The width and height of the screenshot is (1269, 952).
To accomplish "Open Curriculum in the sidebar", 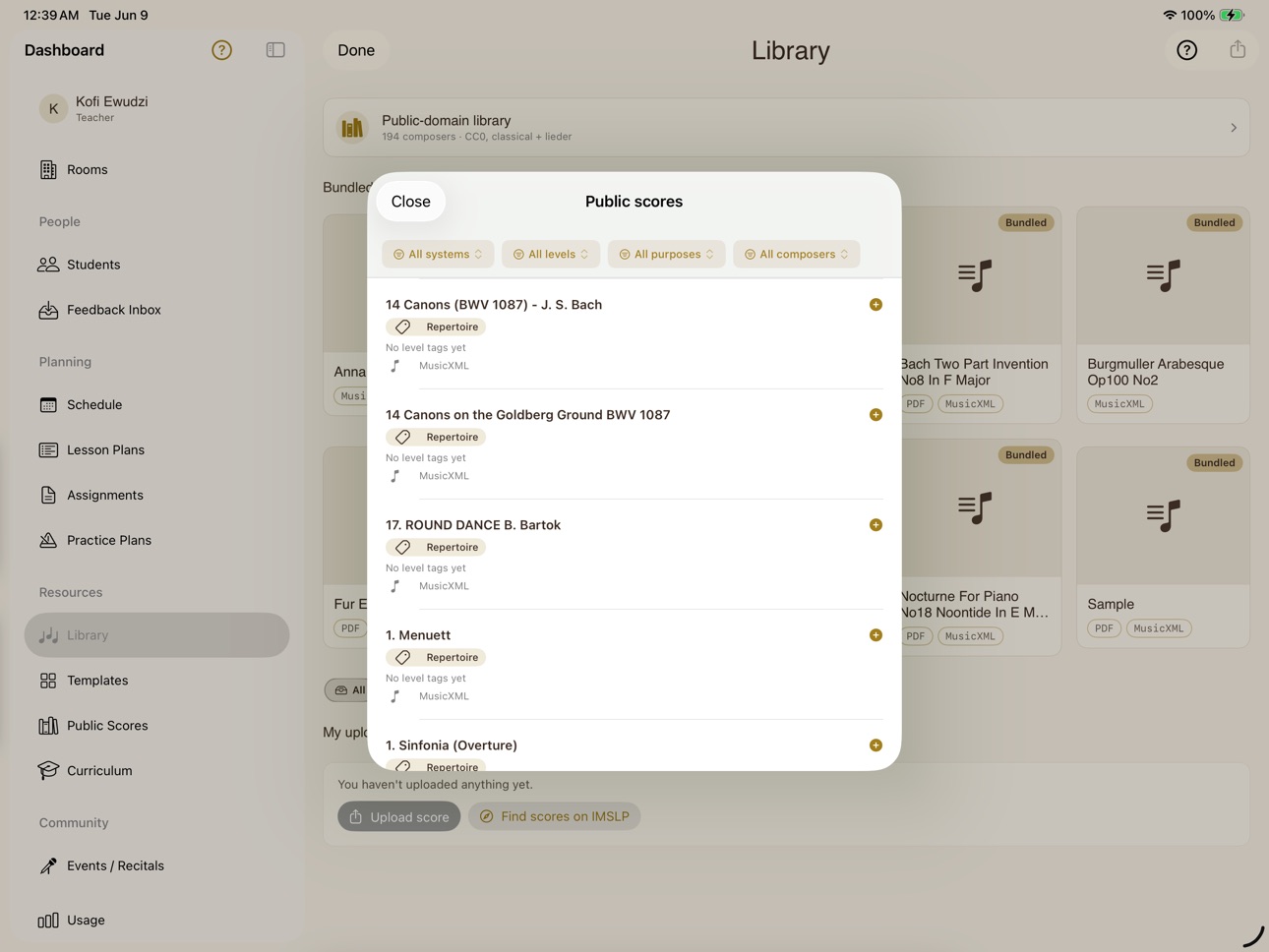I will click(x=157, y=771).
